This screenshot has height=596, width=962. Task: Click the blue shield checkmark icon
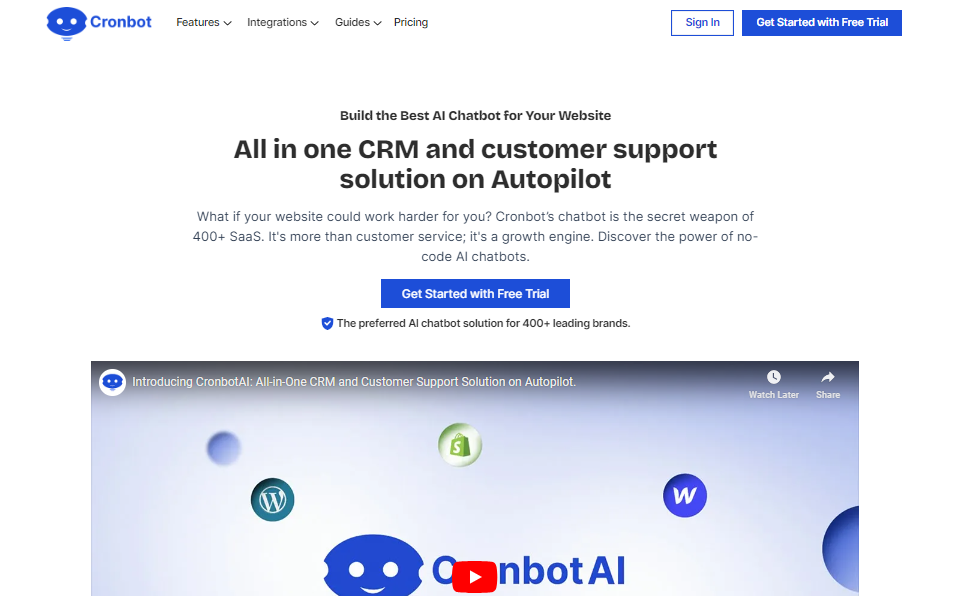pos(328,323)
